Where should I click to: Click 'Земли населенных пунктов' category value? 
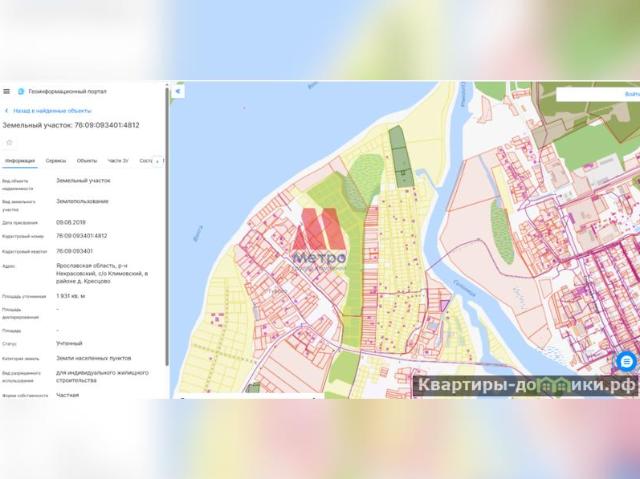coord(93,358)
